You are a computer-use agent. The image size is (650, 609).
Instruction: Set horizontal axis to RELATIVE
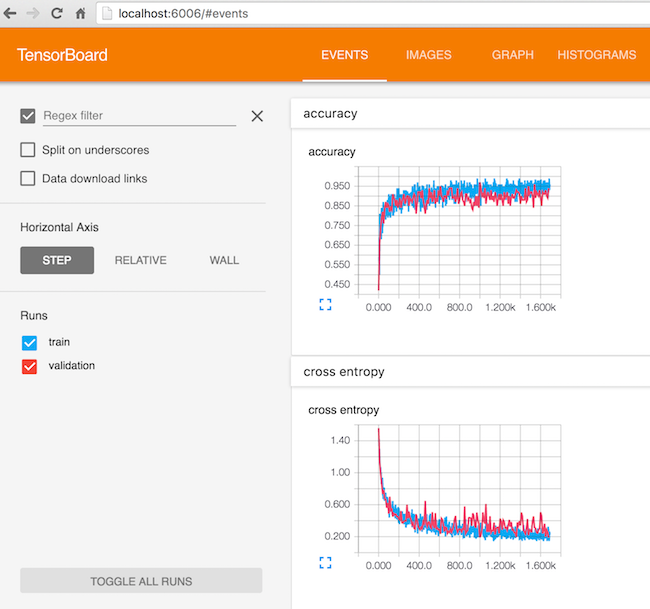point(141,260)
